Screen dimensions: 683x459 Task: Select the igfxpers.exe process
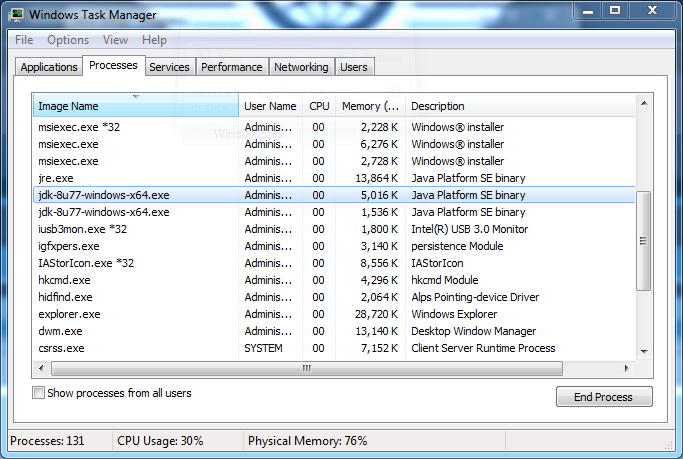click(x=334, y=246)
